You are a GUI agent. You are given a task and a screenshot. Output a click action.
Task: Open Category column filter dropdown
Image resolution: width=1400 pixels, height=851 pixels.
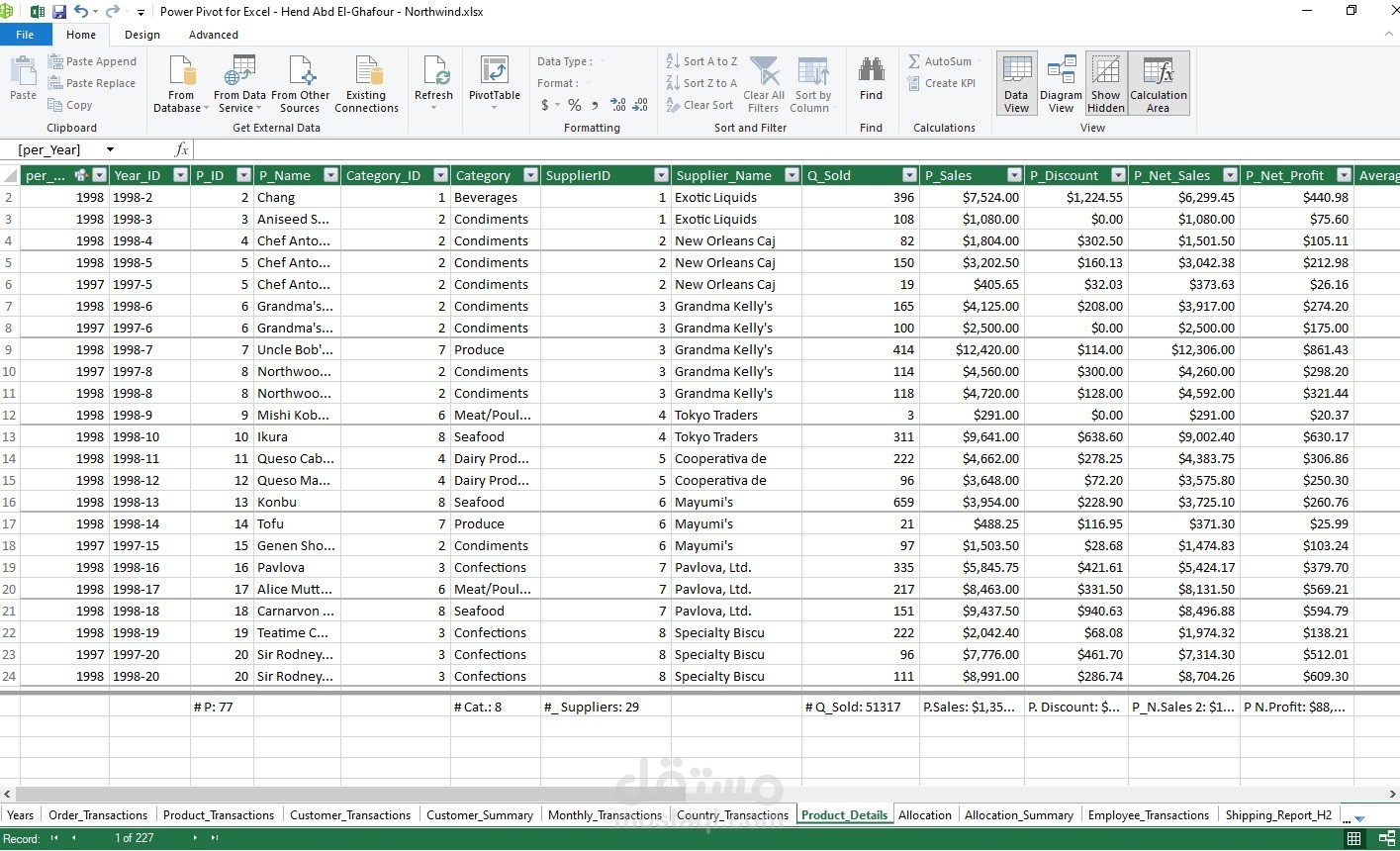[x=530, y=175]
